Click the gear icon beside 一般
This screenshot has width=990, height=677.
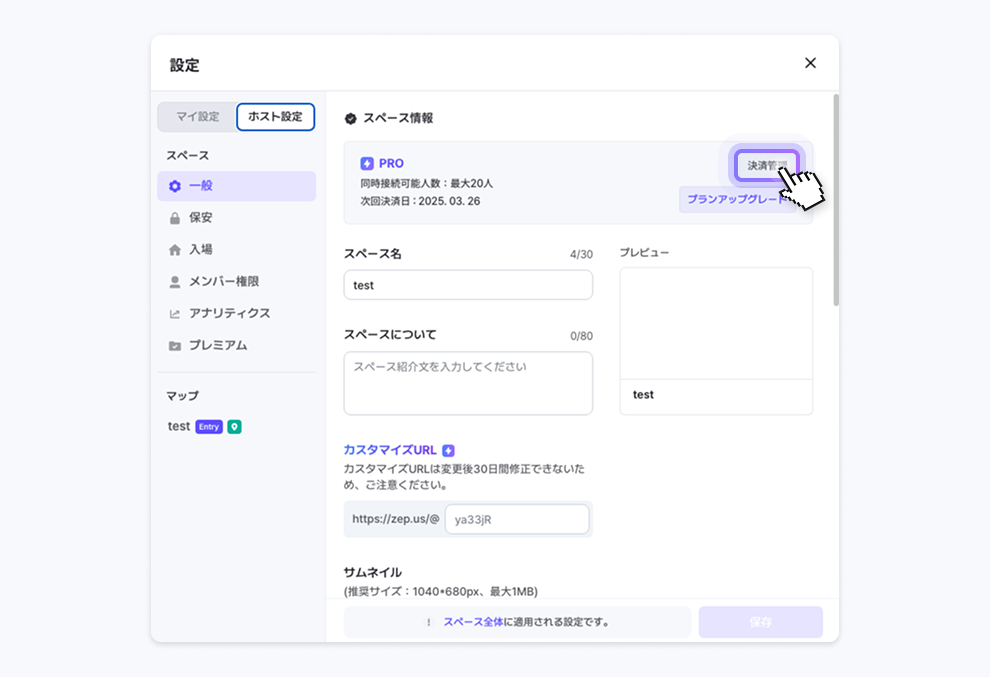coord(175,186)
